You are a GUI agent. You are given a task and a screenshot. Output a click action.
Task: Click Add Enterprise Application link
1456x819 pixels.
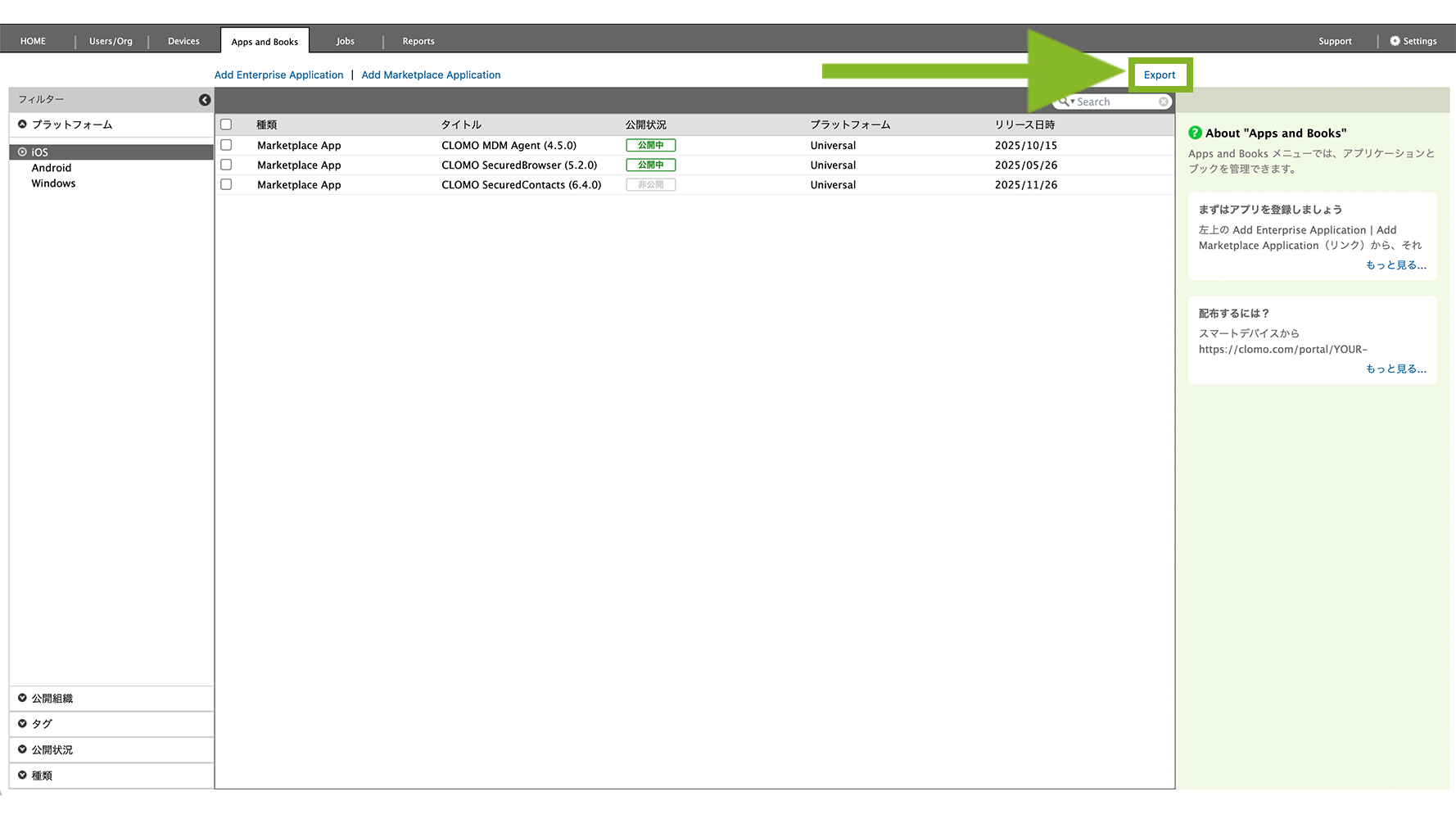click(x=278, y=75)
